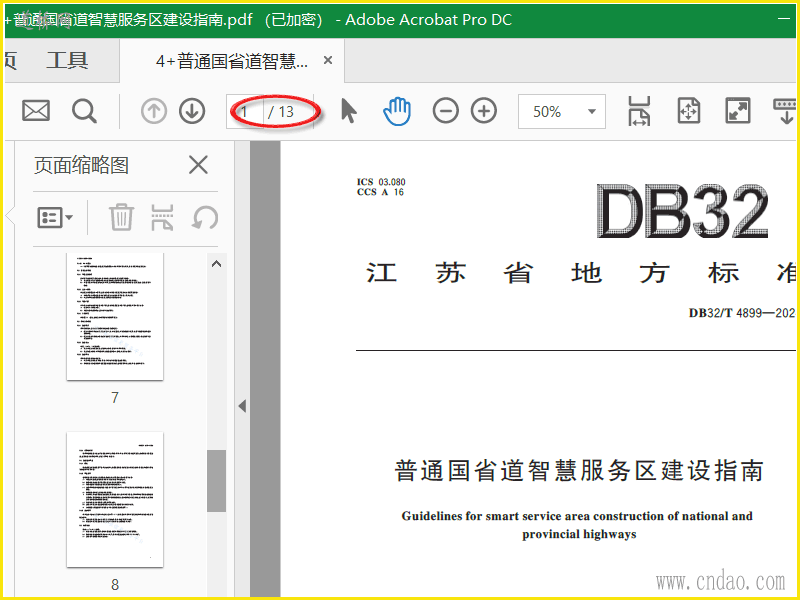
Task: Click the title 普通国省道智慧服务区建设指南
Action: coord(579,470)
